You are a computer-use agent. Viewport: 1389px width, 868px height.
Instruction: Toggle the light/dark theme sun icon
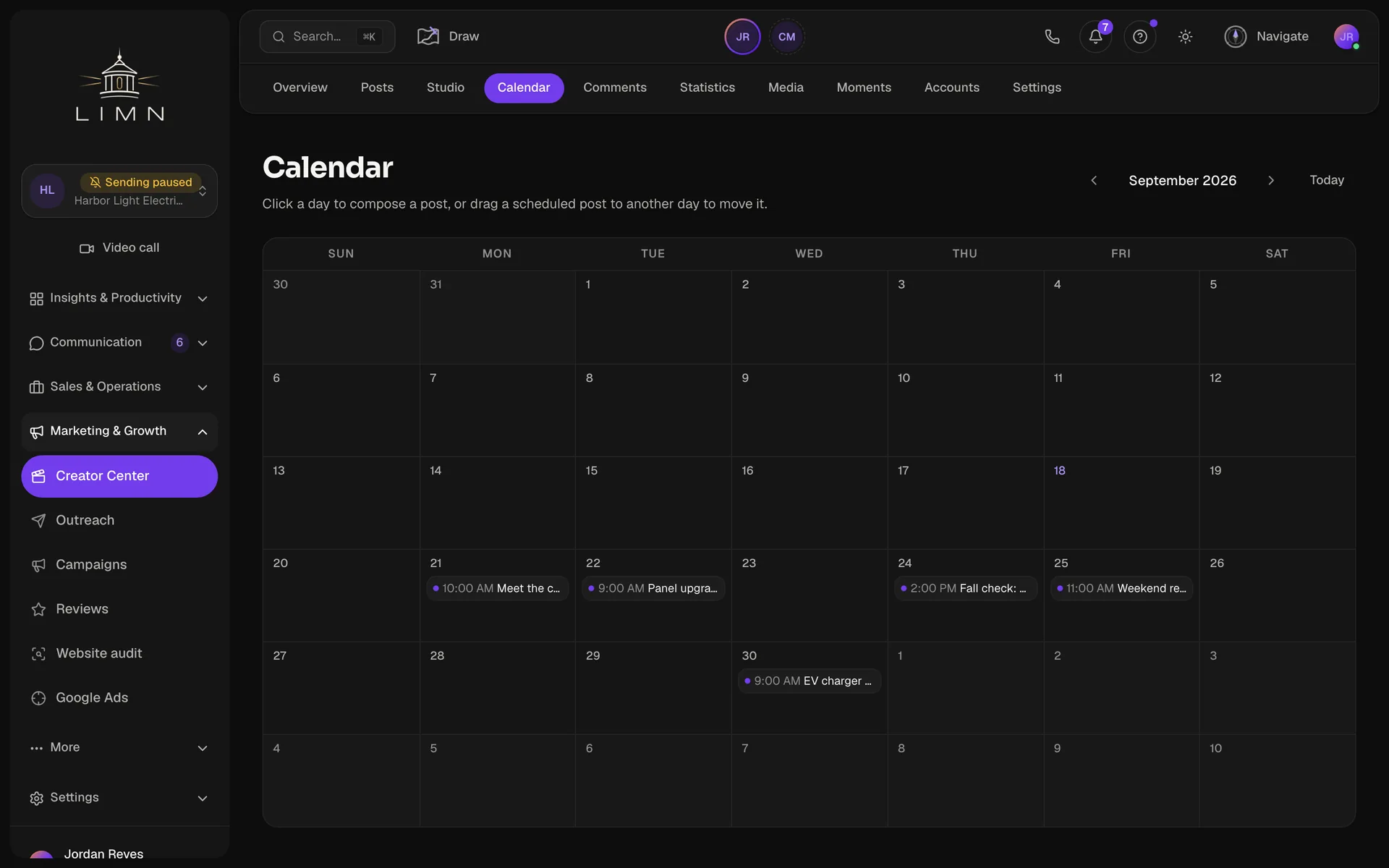click(x=1185, y=36)
